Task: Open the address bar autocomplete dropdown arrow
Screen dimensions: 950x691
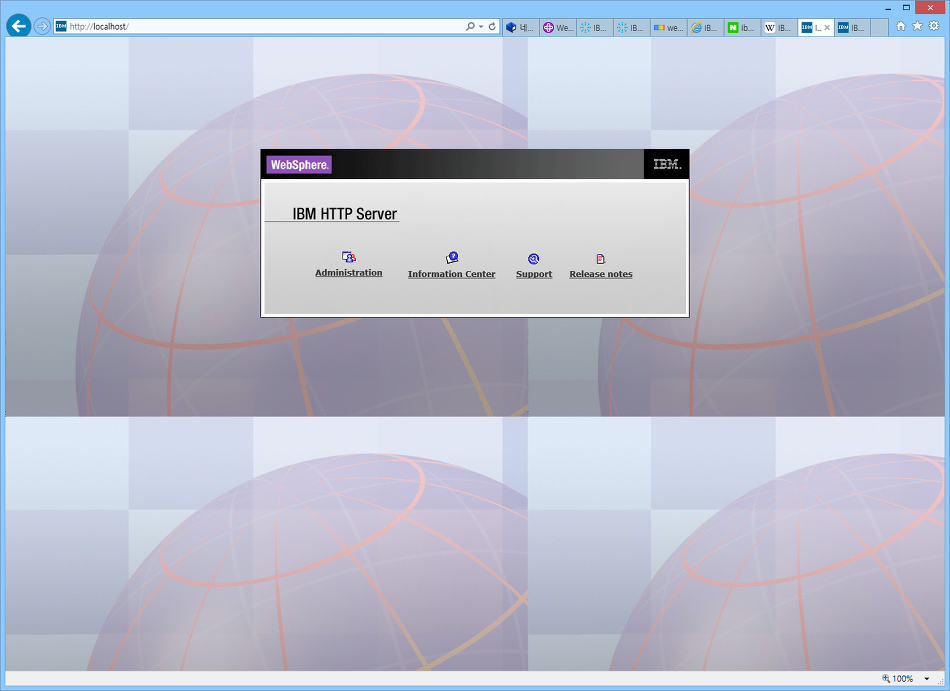Action: click(x=481, y=27)
